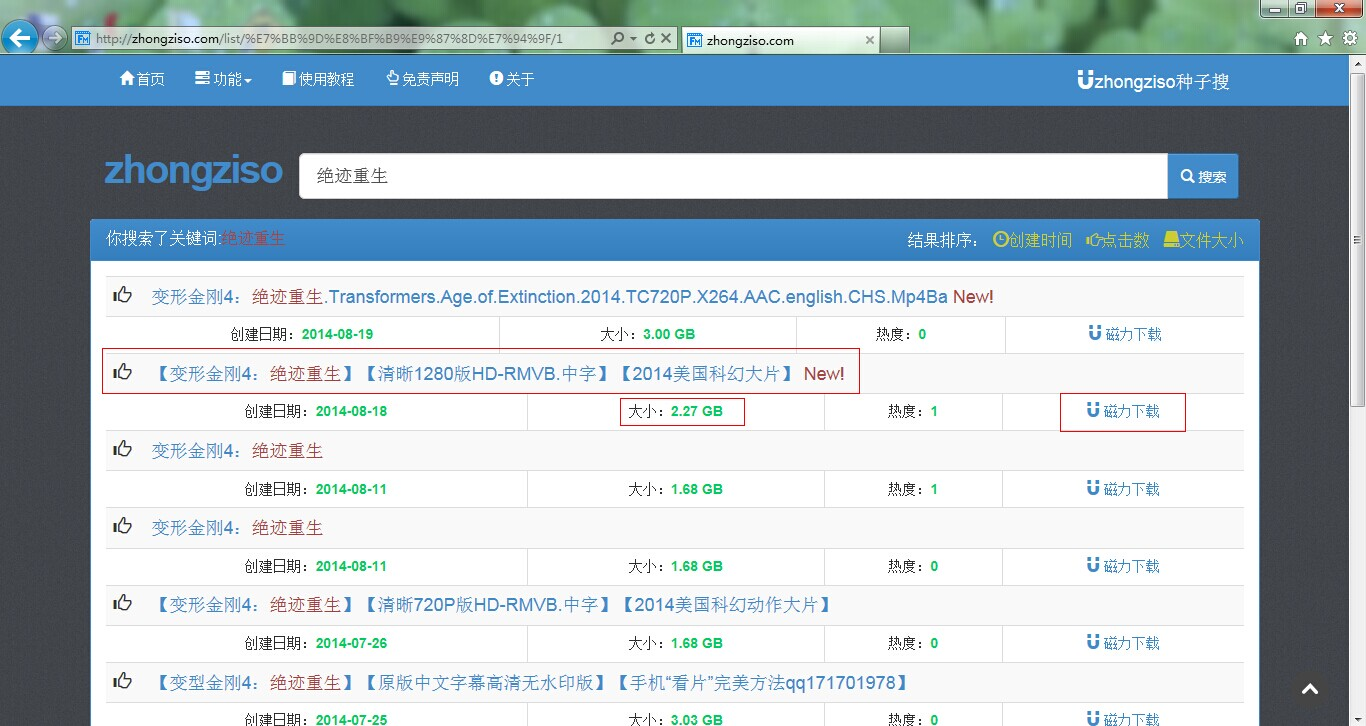The width and height of the screenshot is (1366, 726).
Task: Sort results by 点击数
Action: (x=1118, y=240)
